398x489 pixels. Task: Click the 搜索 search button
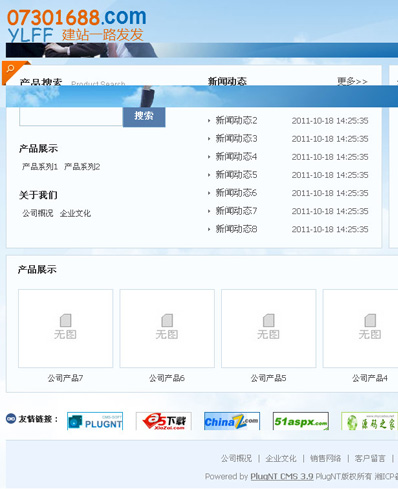(144, 117)
